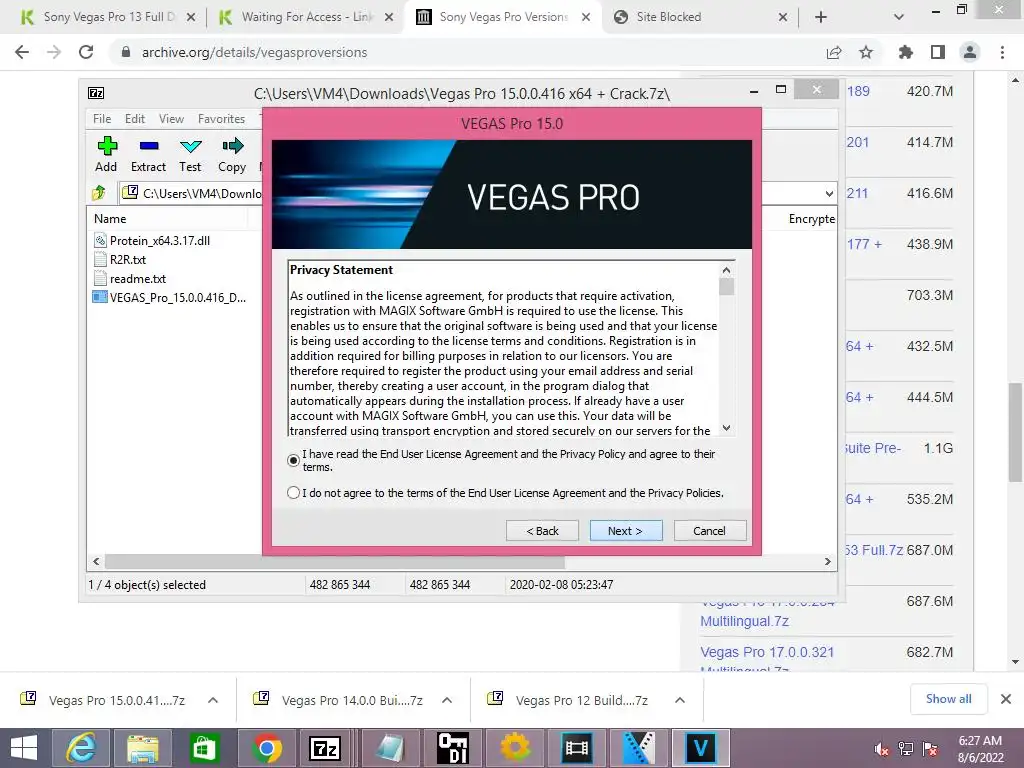Open the tab search dropdown
Image resolution: width=1024 pixels, height=768 pixels.
tap(899, 17)
